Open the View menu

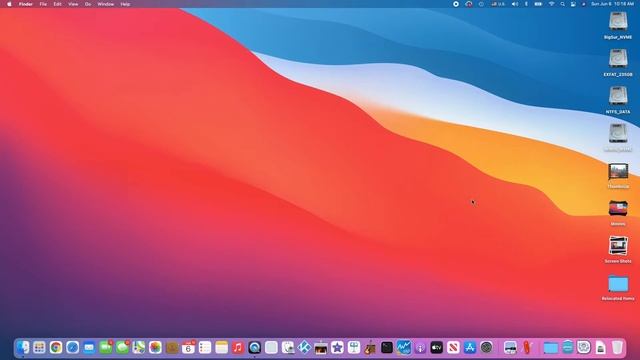tap(73, 4)
